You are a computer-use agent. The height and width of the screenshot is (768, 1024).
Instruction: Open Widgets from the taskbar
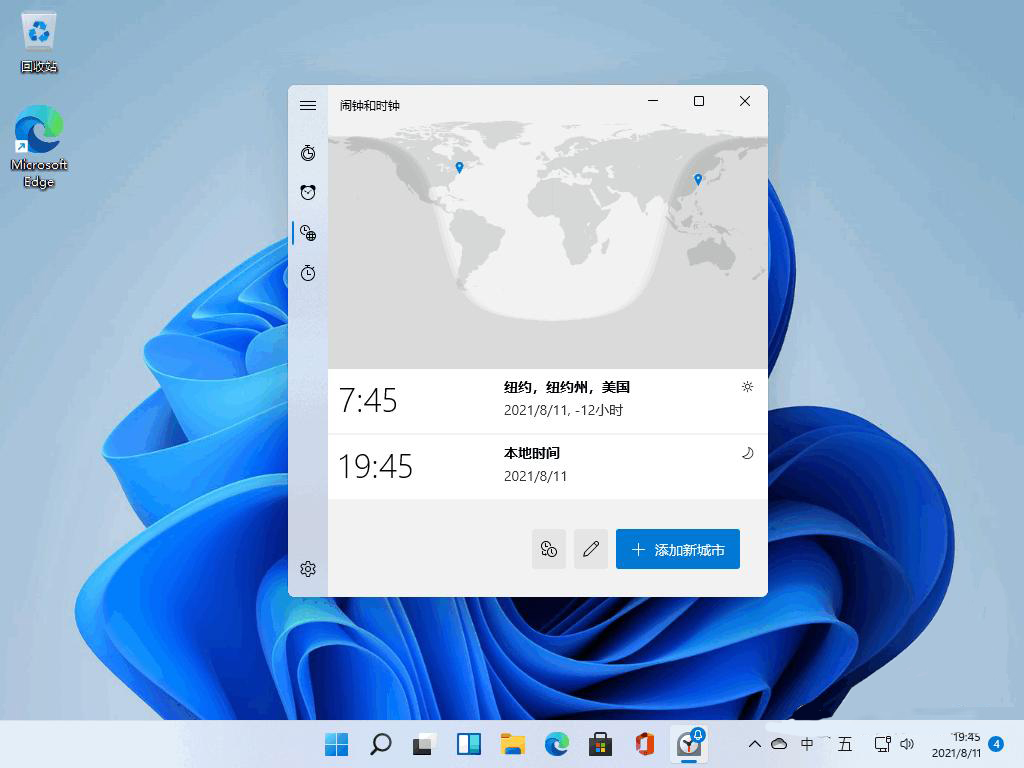tap(468, 744)
